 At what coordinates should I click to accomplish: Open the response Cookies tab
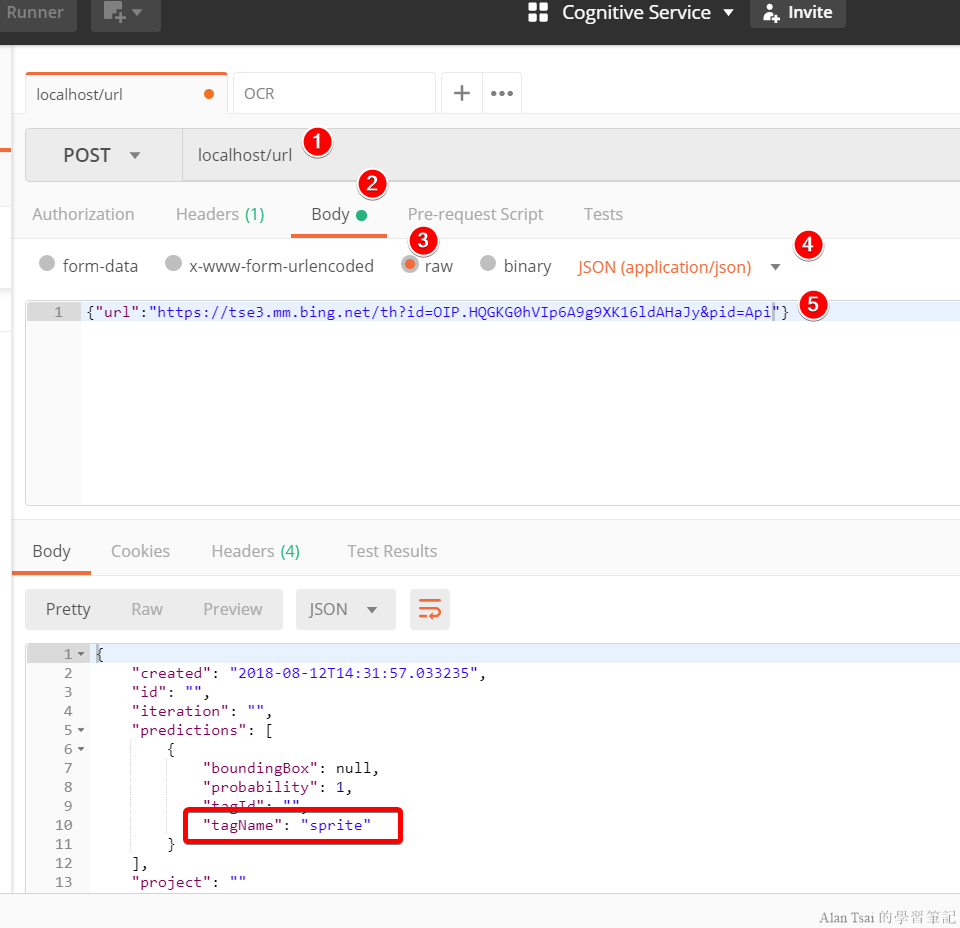coord(140,551)
